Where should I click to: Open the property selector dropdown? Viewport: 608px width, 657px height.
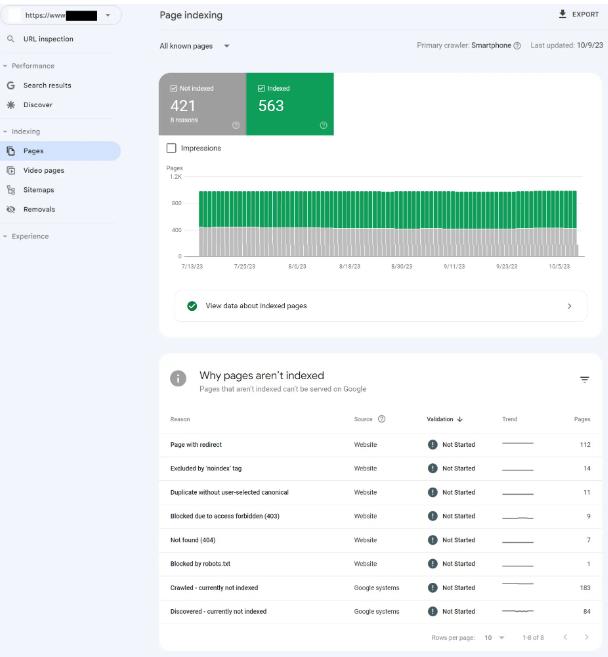tap(61, 16)
